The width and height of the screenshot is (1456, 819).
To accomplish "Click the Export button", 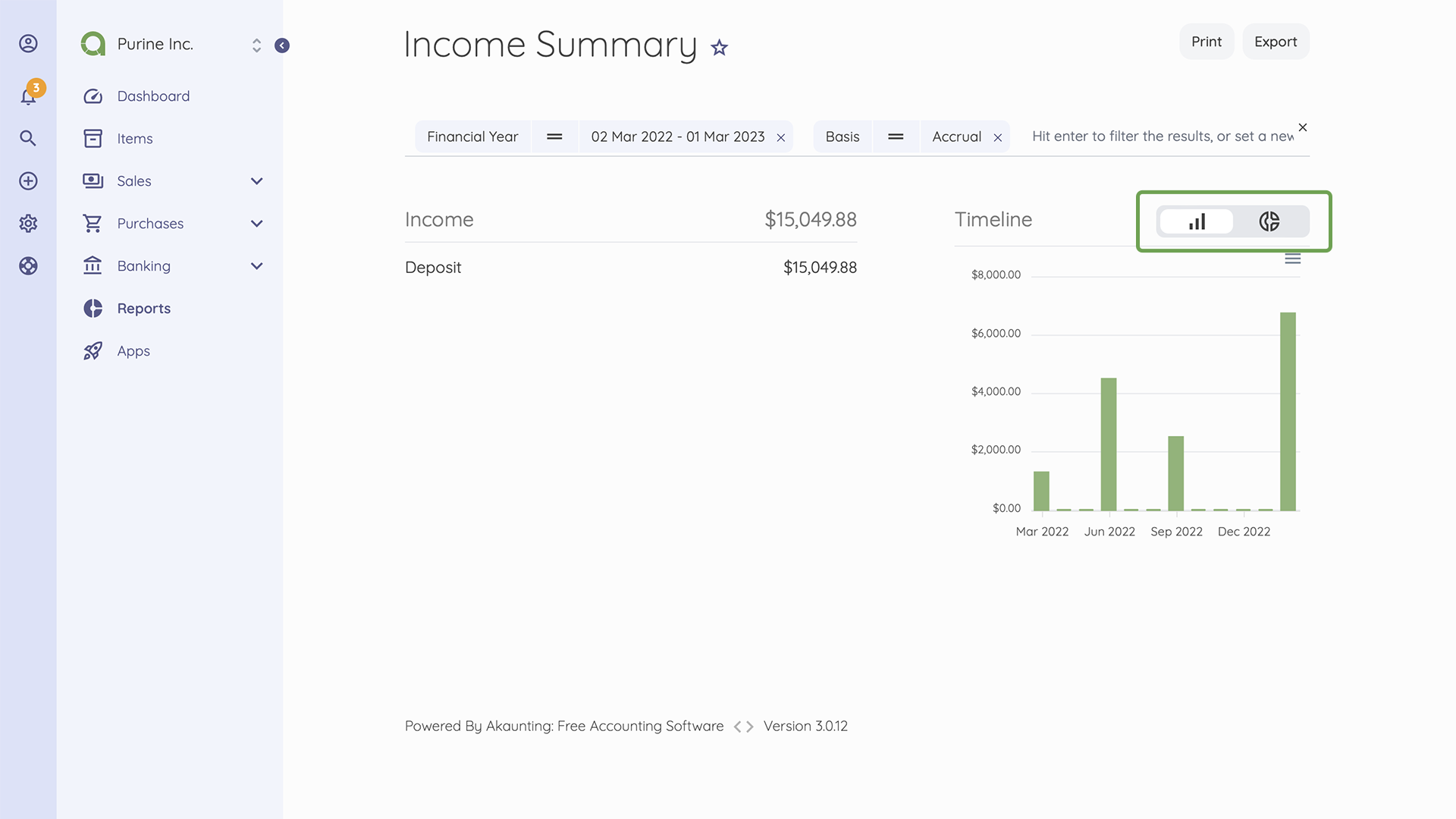I will 1276,42.
